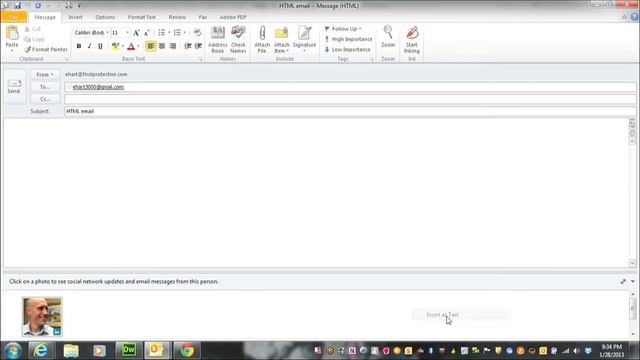The height and width of the screenshot is (360, 640).
Task: Clear formatting with the eraser icon
Action: pyautogui.click(x=198, y=33)
